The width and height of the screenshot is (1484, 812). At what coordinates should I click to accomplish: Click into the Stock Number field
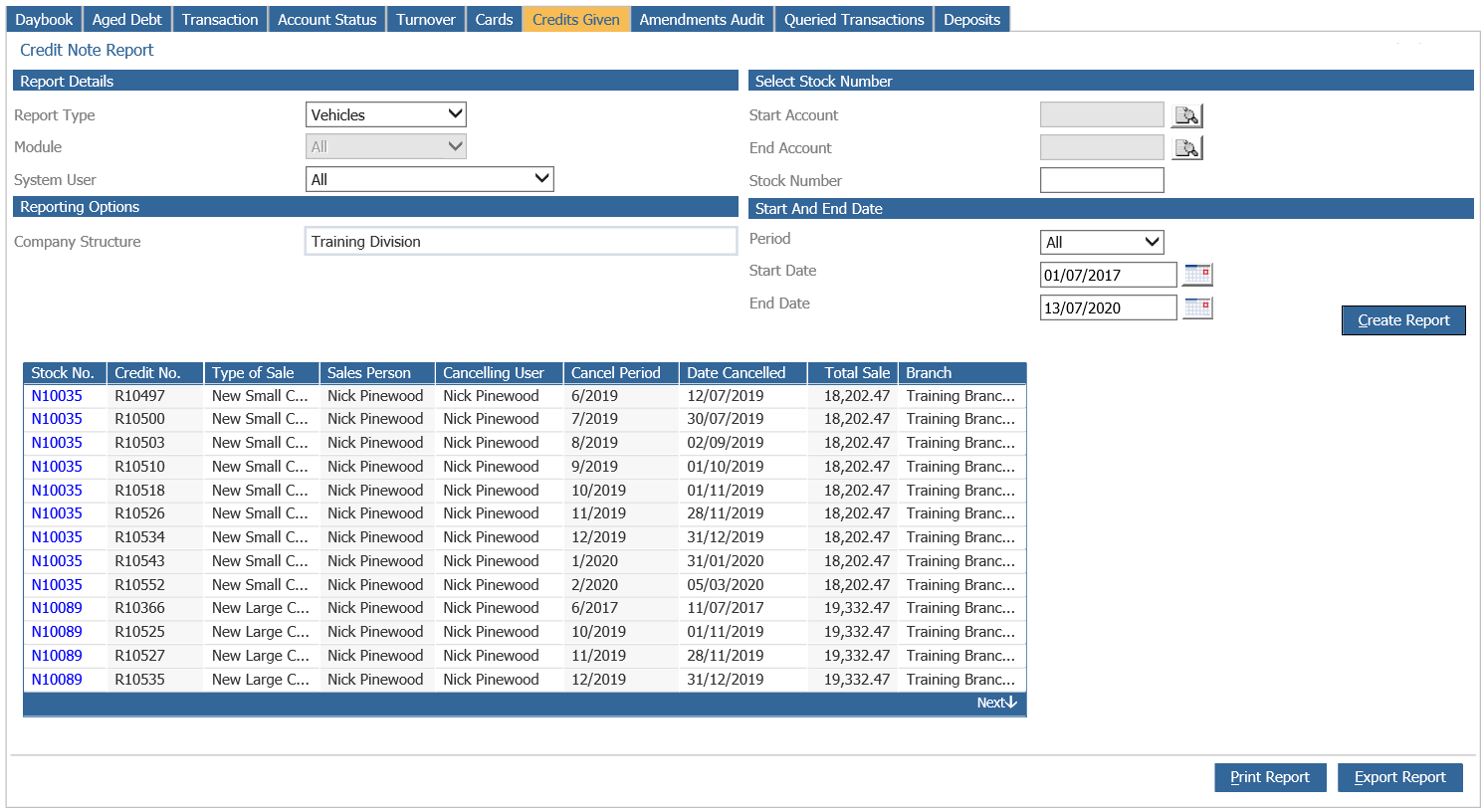[x=1101, y=180]
